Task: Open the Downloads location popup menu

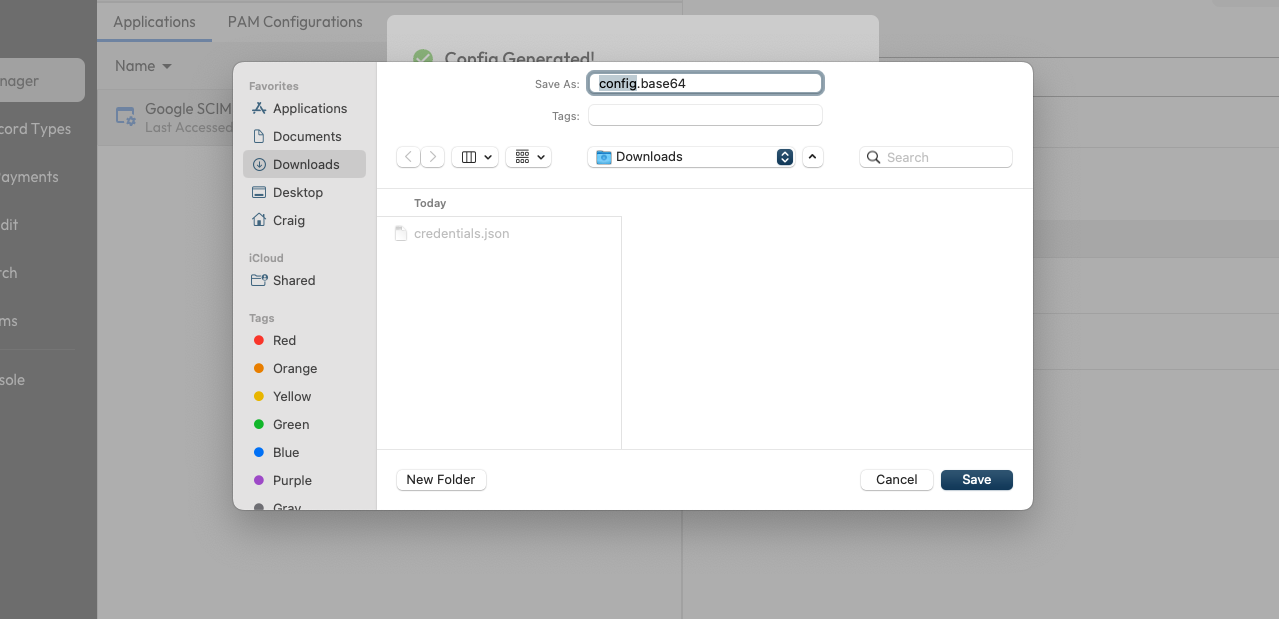Action: click(691, 157)
